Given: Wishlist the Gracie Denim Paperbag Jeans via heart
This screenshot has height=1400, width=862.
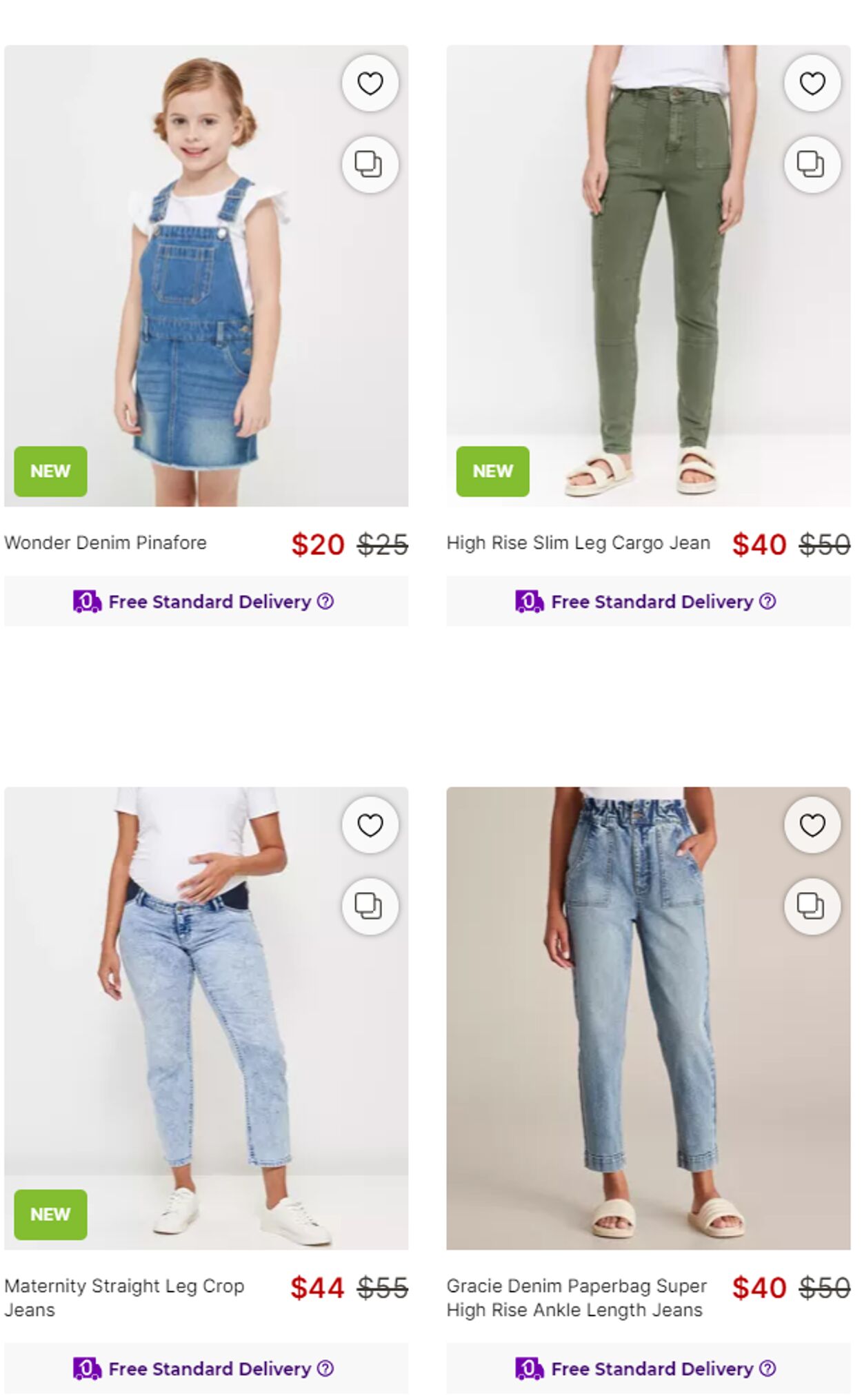Looking at the screenshot, I should coord(812,825).
